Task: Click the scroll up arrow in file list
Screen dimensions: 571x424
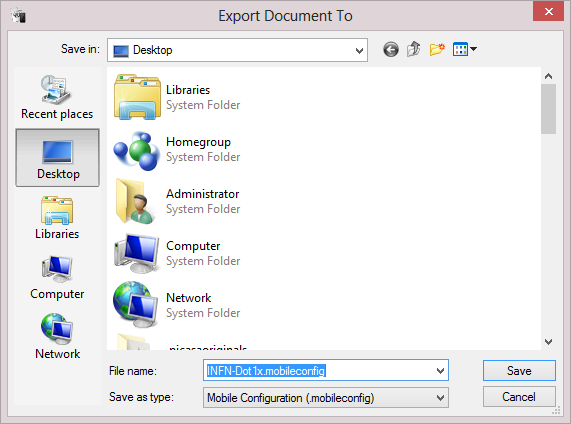Action: point(548,76)
